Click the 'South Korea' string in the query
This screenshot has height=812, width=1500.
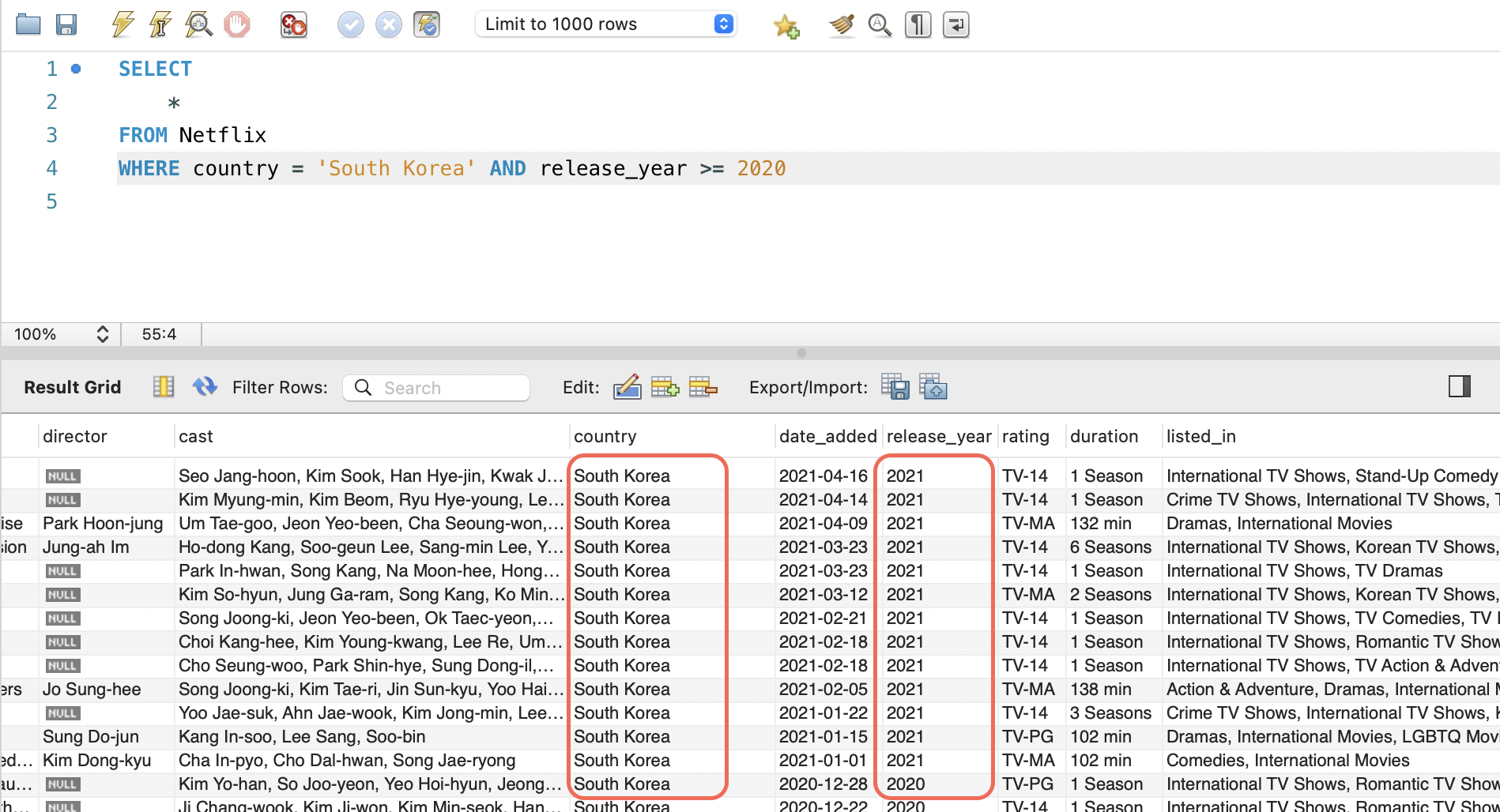click(396, 168)
